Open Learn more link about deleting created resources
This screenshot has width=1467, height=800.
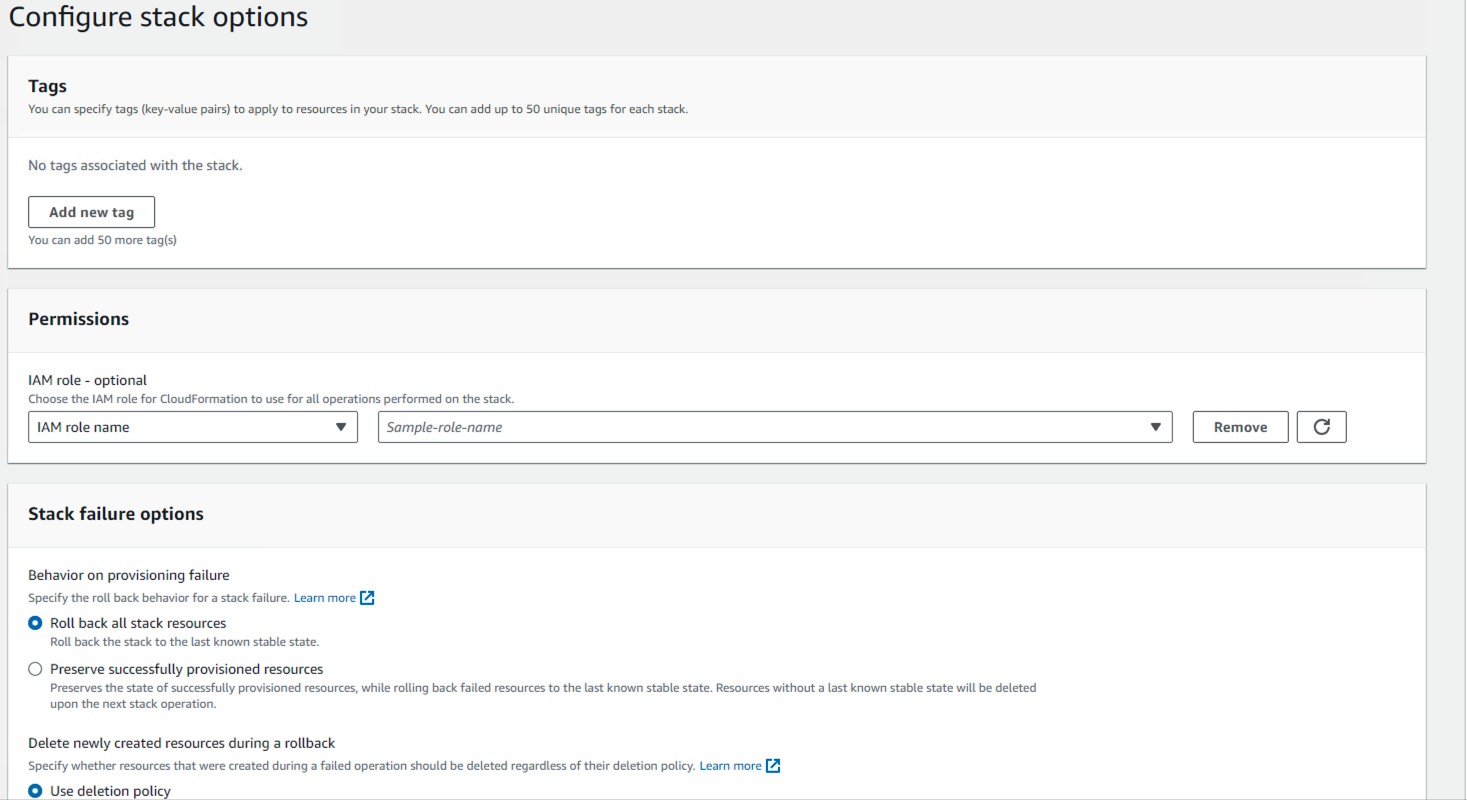click(730, 766)
